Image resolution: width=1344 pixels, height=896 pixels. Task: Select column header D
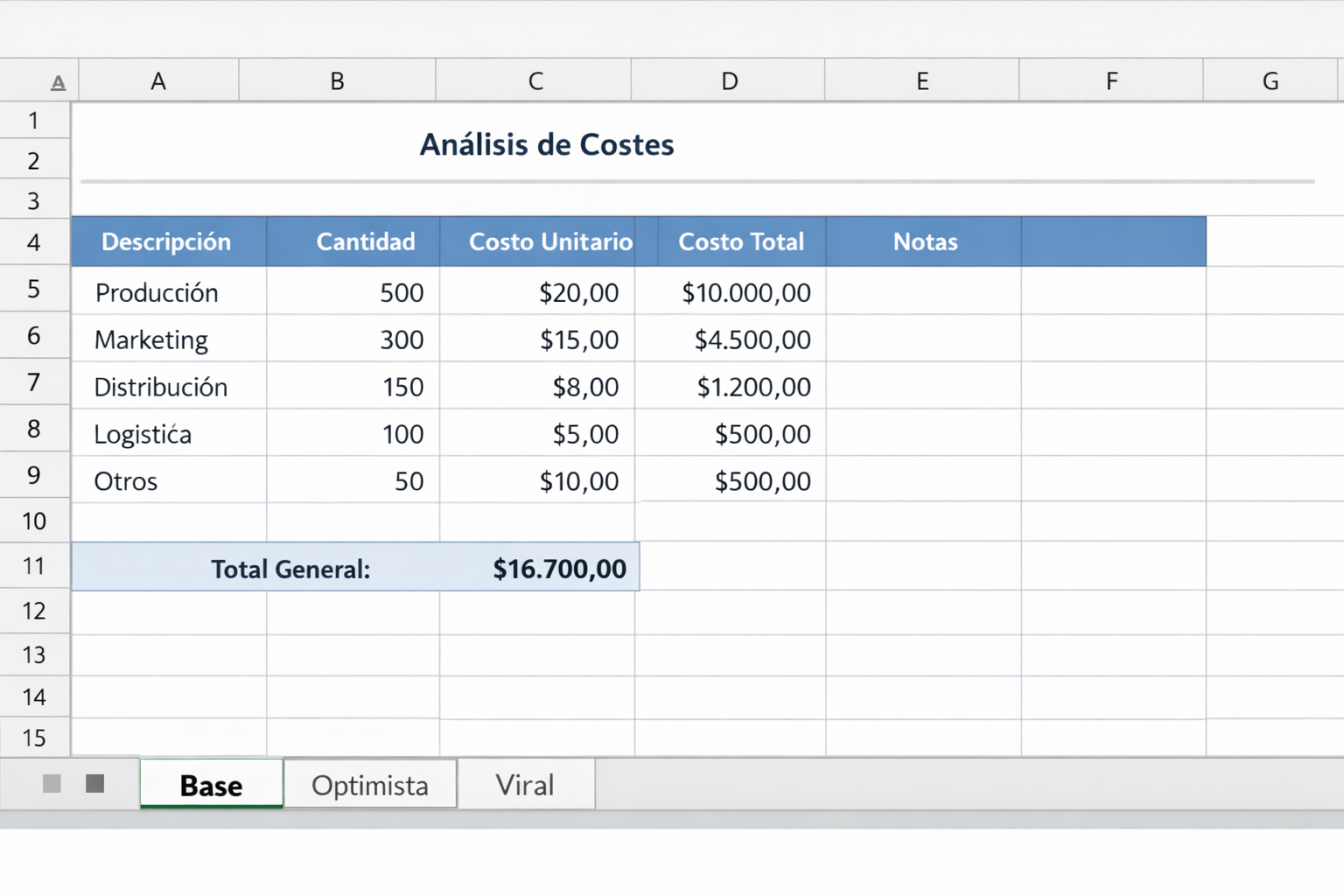click(x=729, y=80)
